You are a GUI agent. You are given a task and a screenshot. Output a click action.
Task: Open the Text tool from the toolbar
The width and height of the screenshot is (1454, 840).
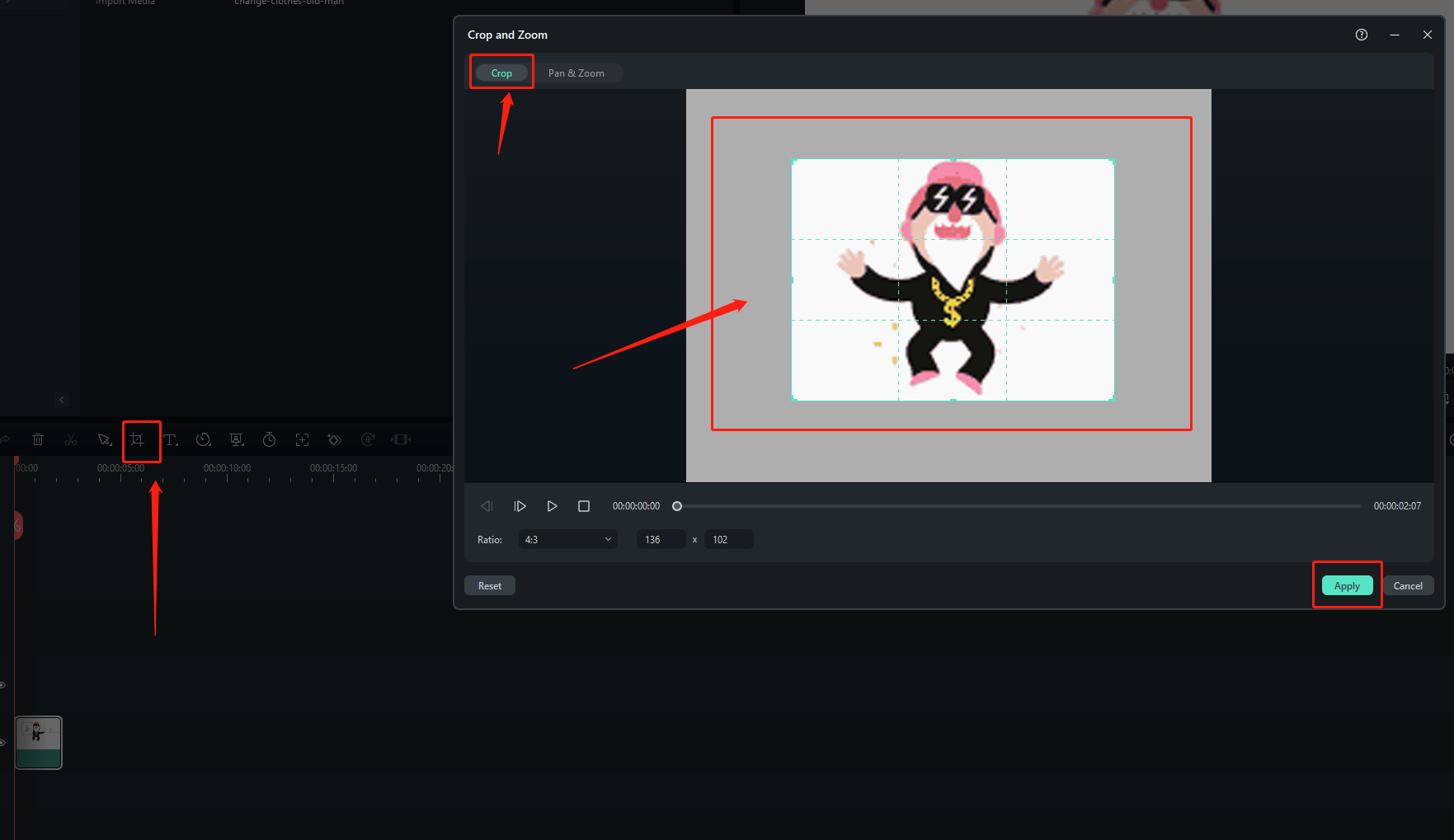[x=171, y=440]
